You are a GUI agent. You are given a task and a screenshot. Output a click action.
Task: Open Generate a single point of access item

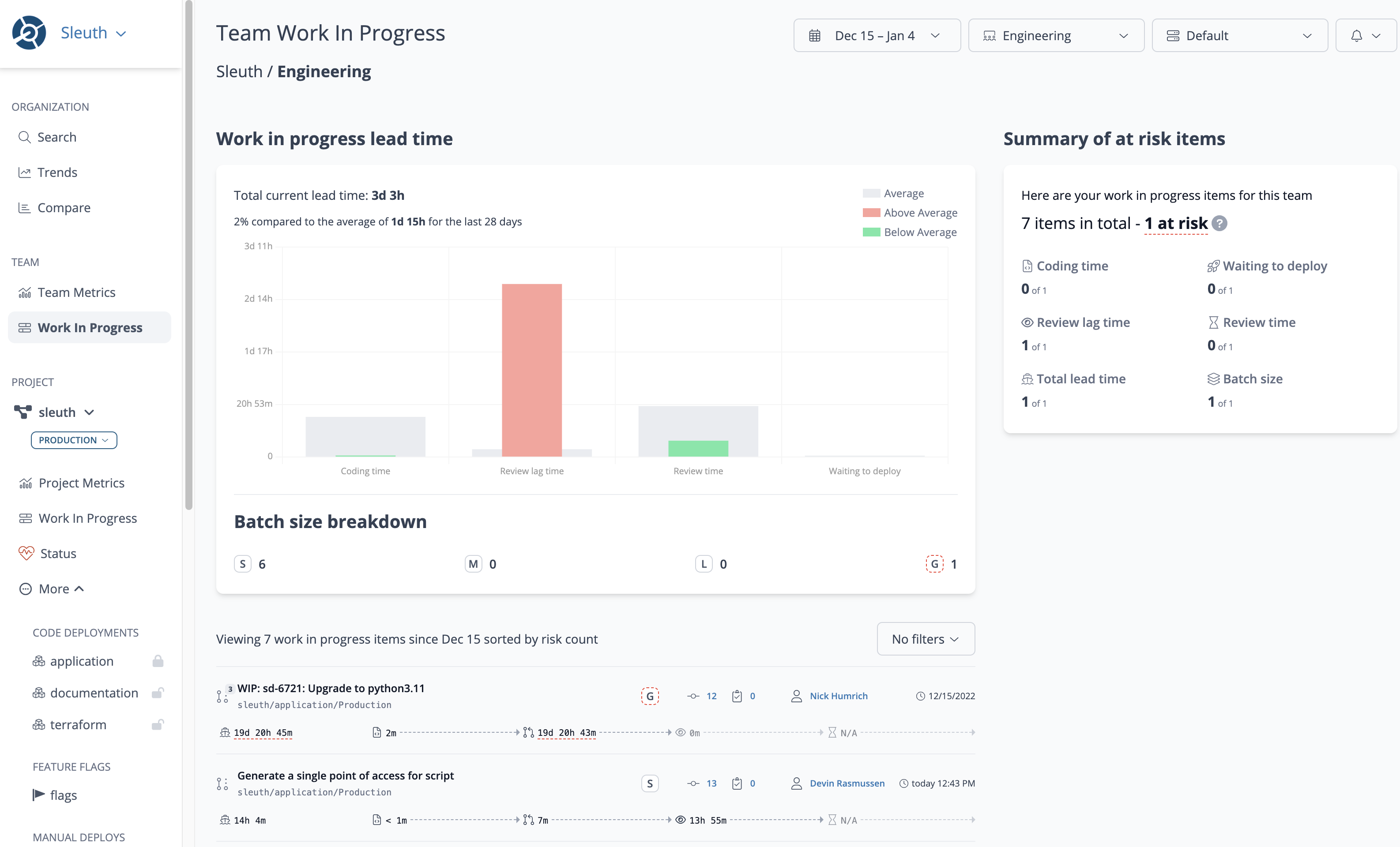346,776
